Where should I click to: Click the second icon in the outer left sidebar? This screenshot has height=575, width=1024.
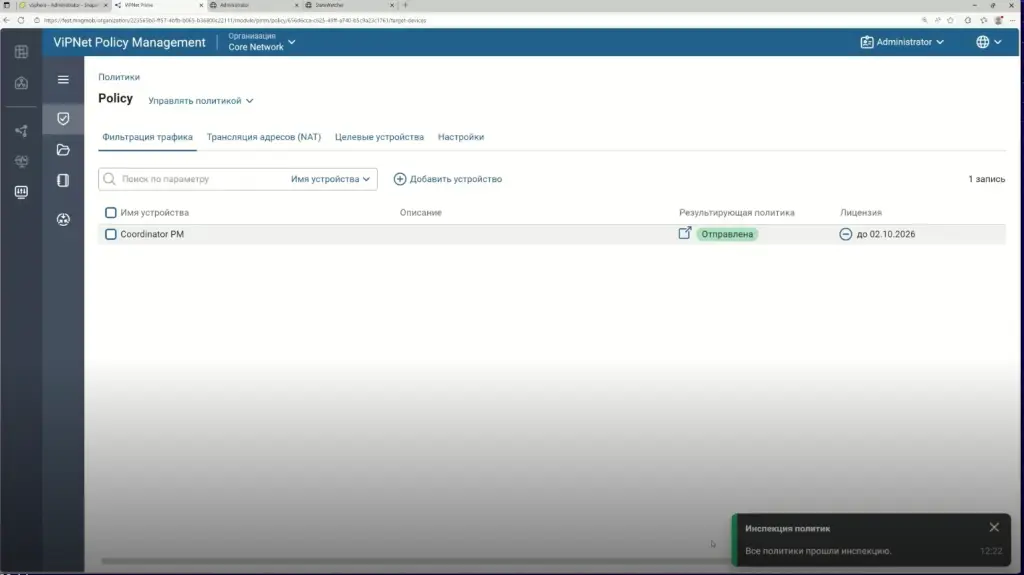(22, 83)
